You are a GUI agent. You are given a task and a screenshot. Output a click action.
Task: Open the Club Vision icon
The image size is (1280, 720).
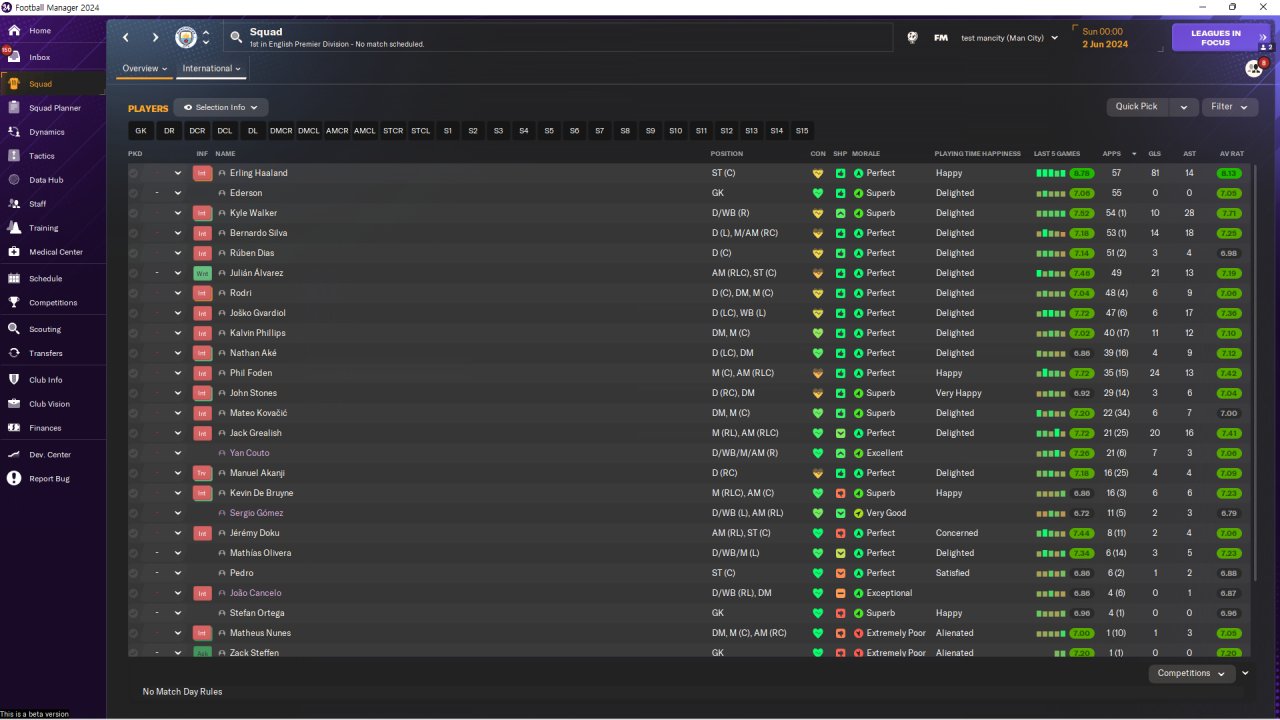[x=14, y=404]
